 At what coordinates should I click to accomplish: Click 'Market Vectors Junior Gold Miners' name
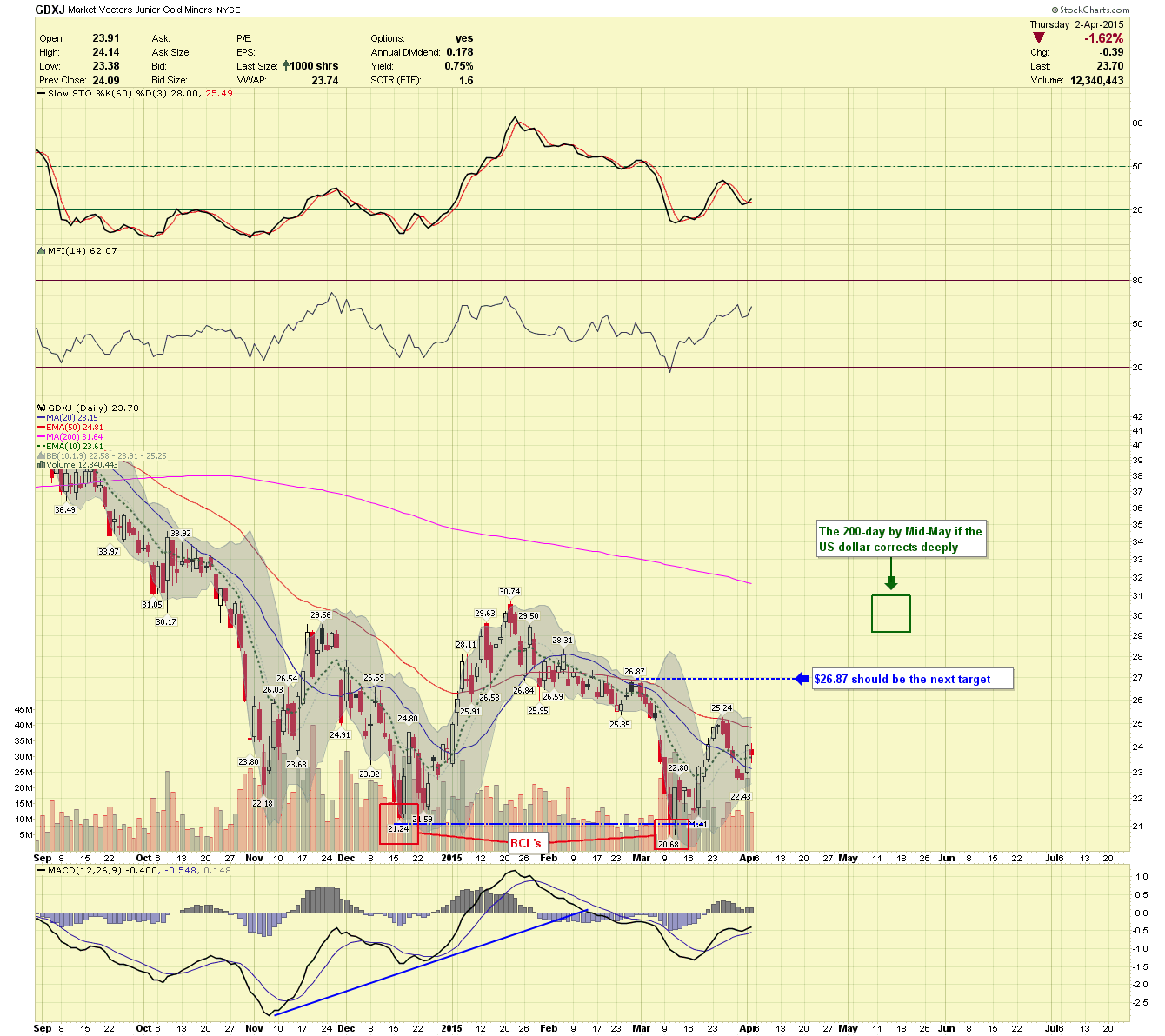[140, 10]
